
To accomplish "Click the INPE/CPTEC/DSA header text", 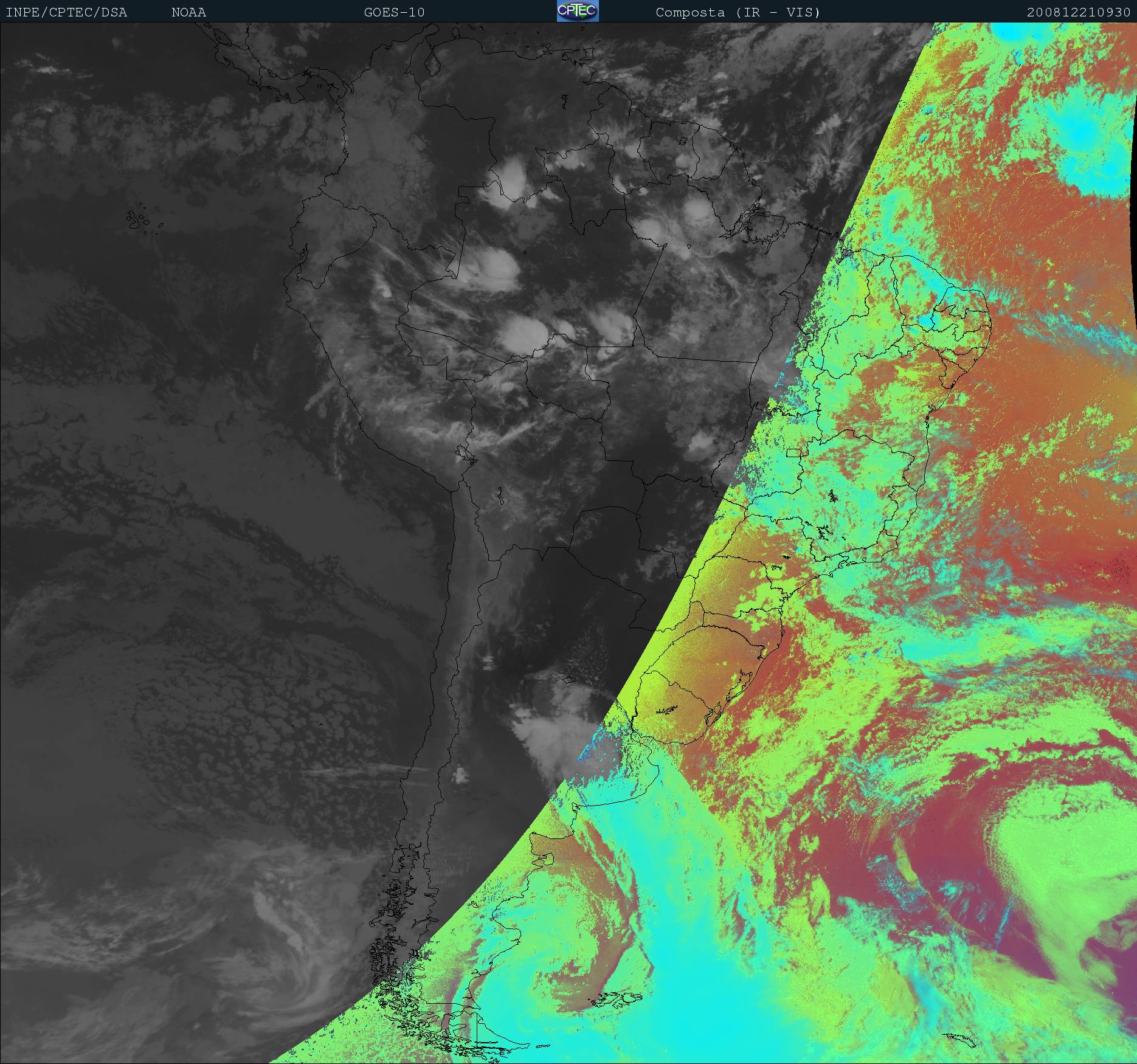I will click(x=67, y=12).
